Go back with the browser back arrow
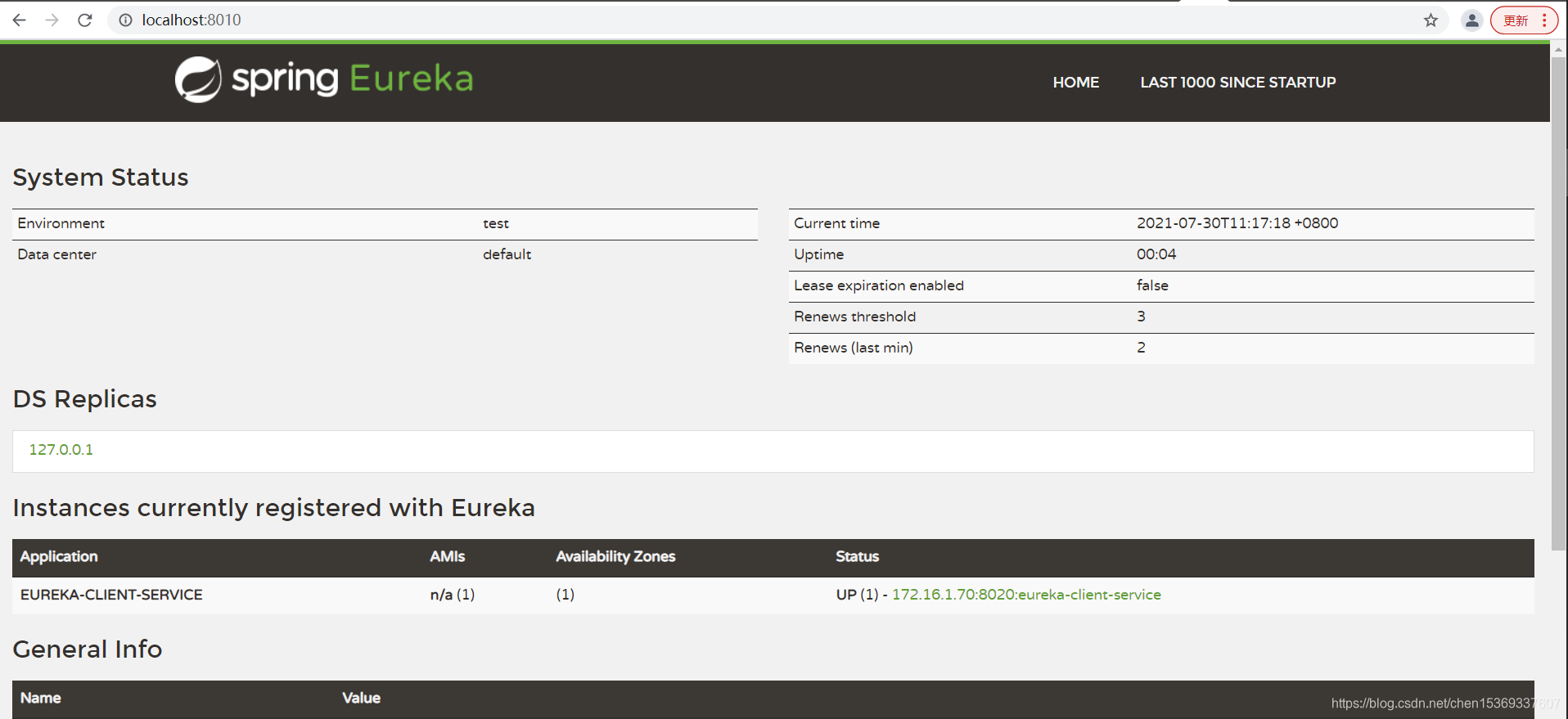This screenshot has height=719, width=1568. tap(19, 20)
